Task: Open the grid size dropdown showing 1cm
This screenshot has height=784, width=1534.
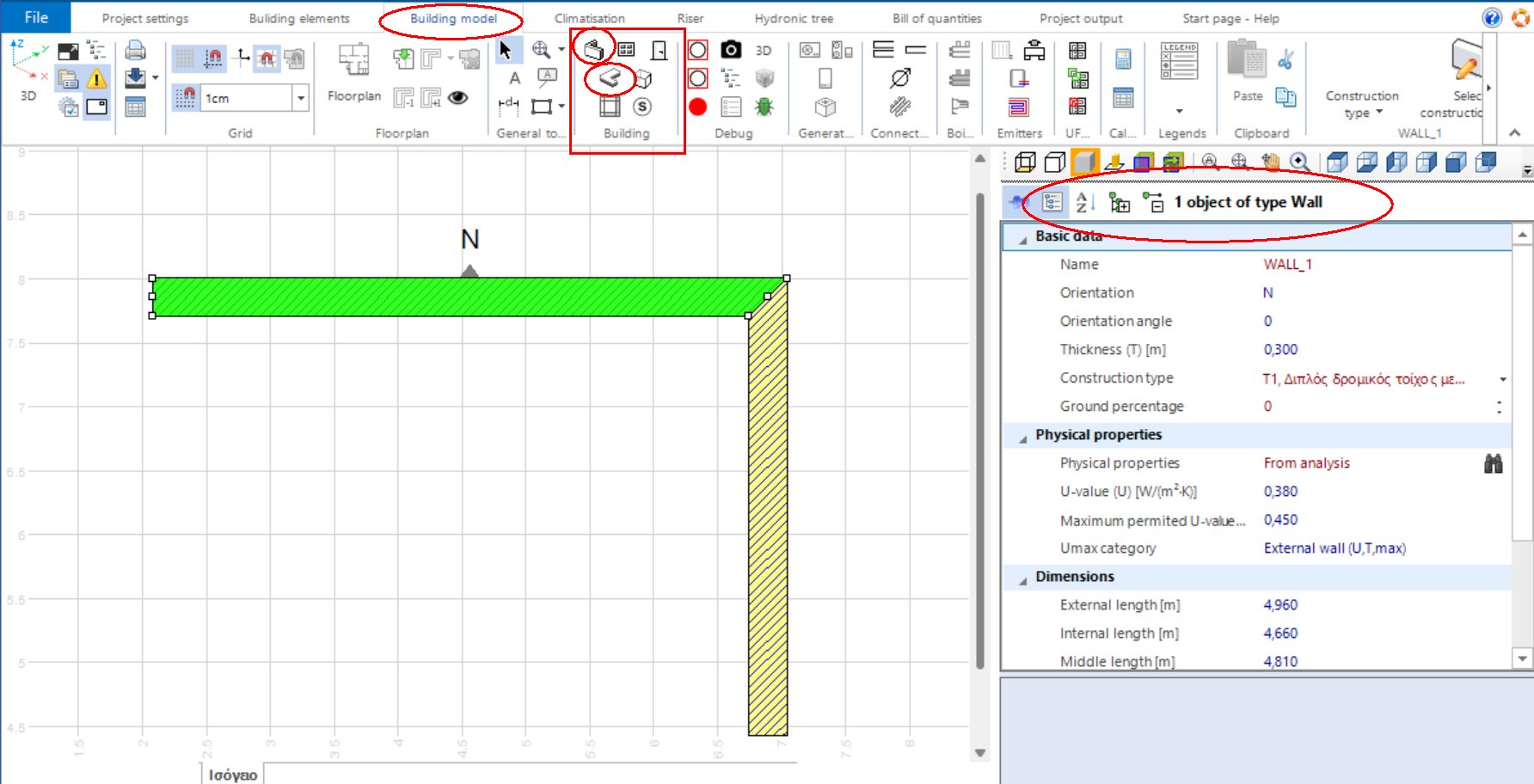Action: (301, 98)
